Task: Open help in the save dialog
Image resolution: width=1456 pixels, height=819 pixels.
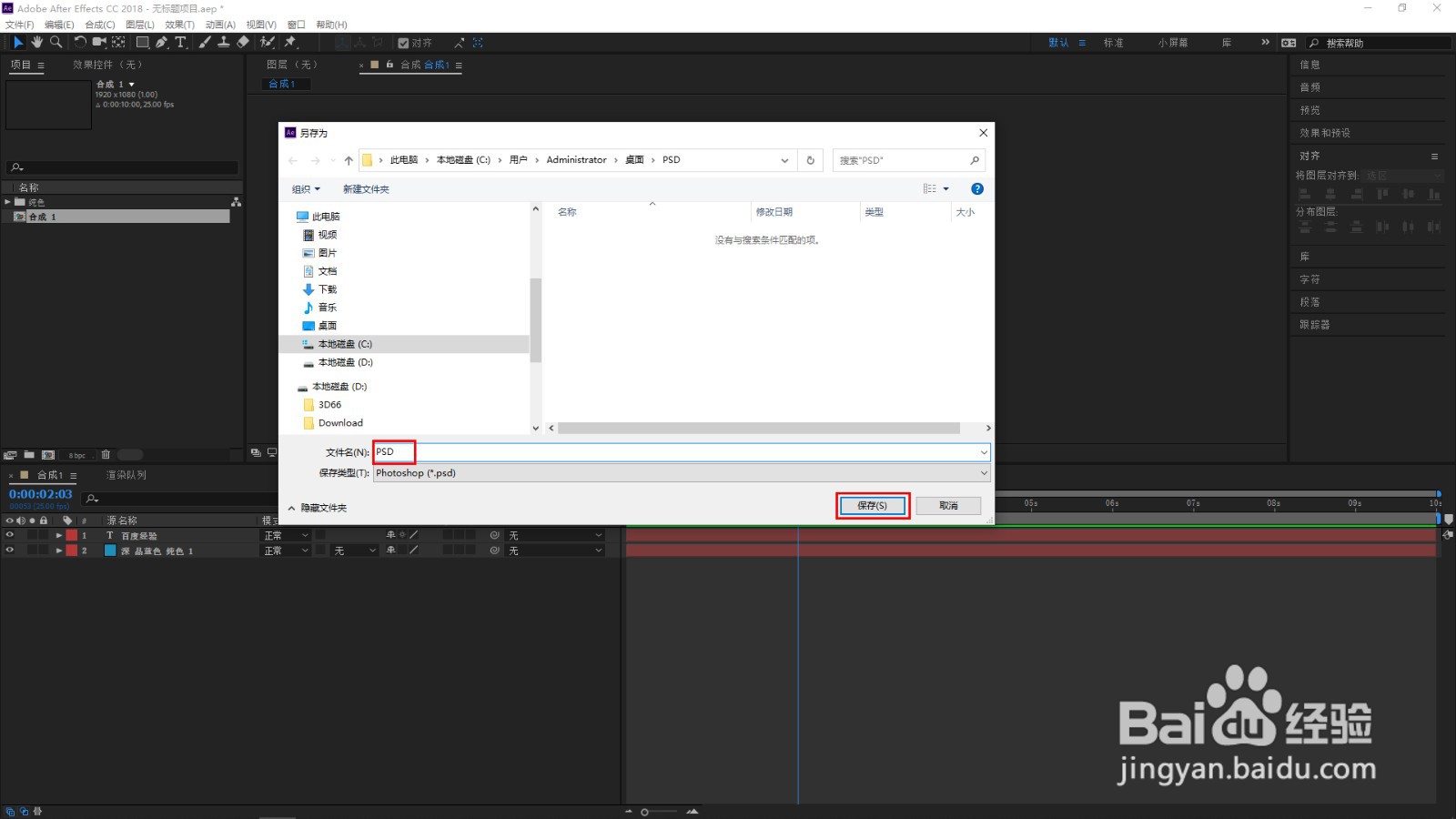Action: (977, 189)
